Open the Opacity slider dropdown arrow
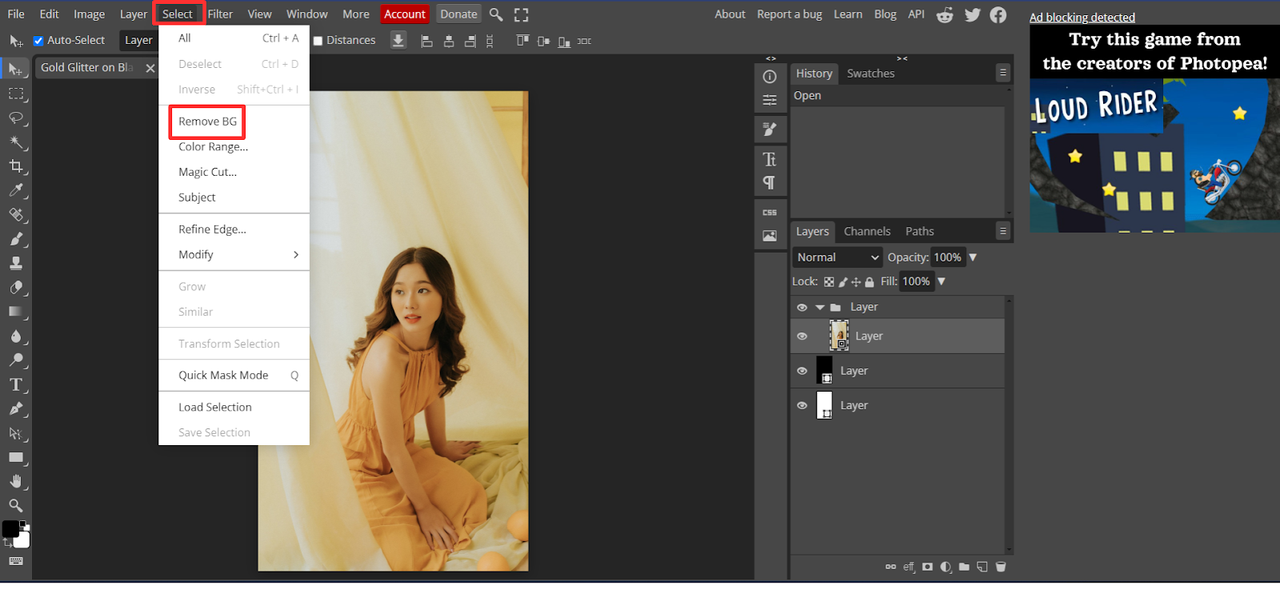This screenshot has height=601, width=1280. (973, 257)
